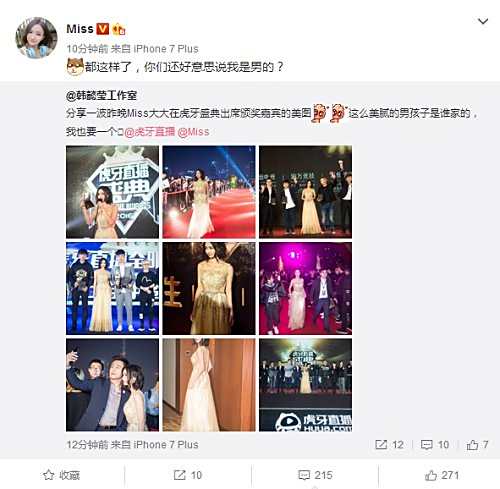500x489 pixels.
Task: Click the pink @Miss mention
Action: 194,132
